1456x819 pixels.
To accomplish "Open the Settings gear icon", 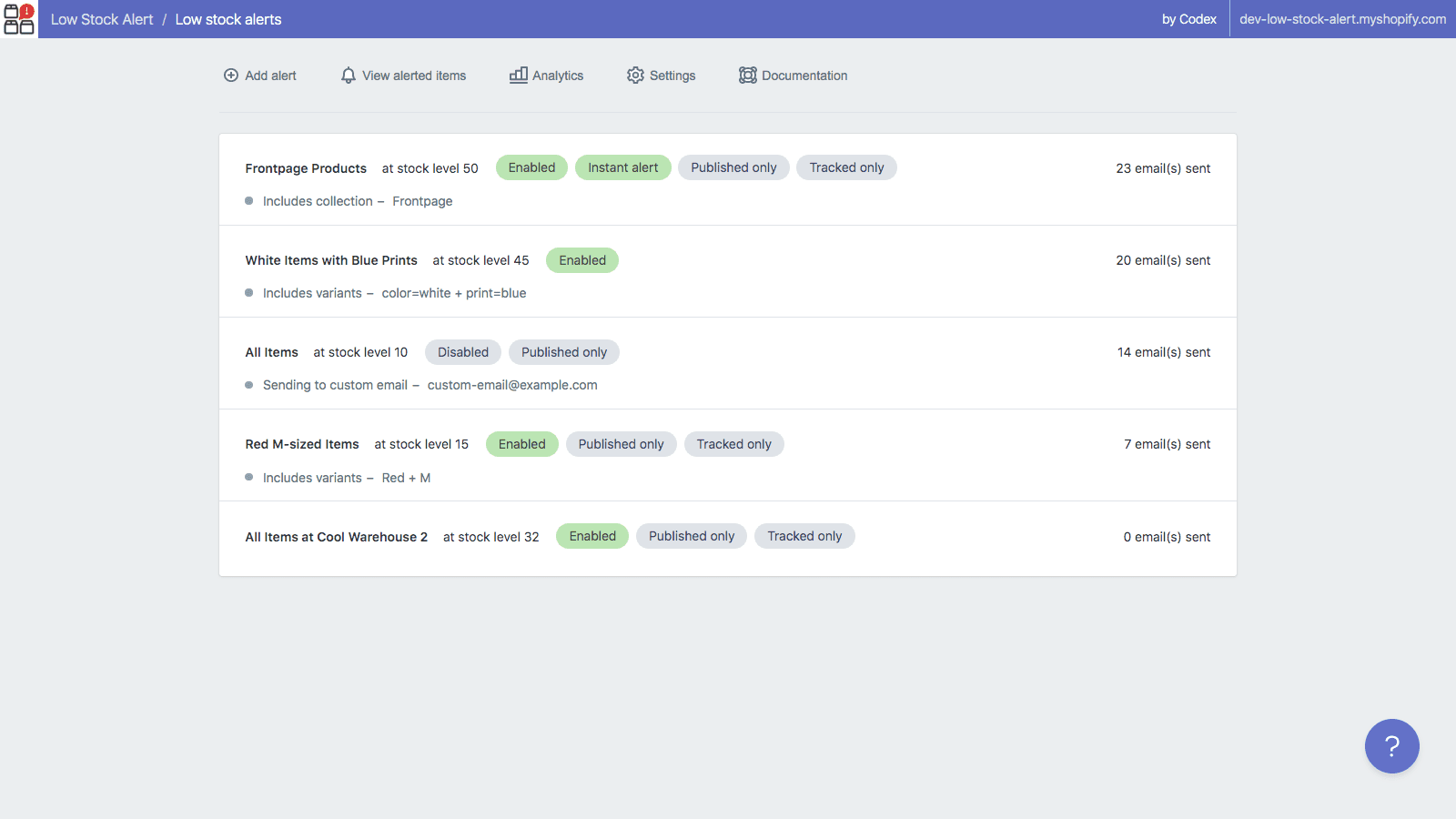I will (x=635, y=76).
